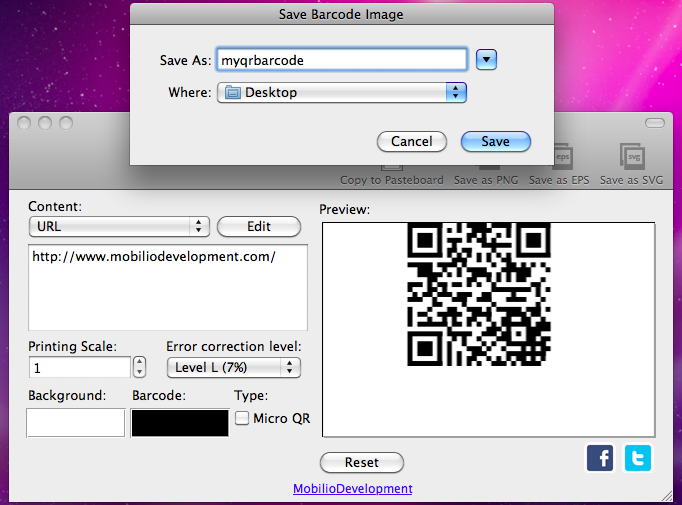Click the Save as PNG toolbar item

[x=486, y=176]
